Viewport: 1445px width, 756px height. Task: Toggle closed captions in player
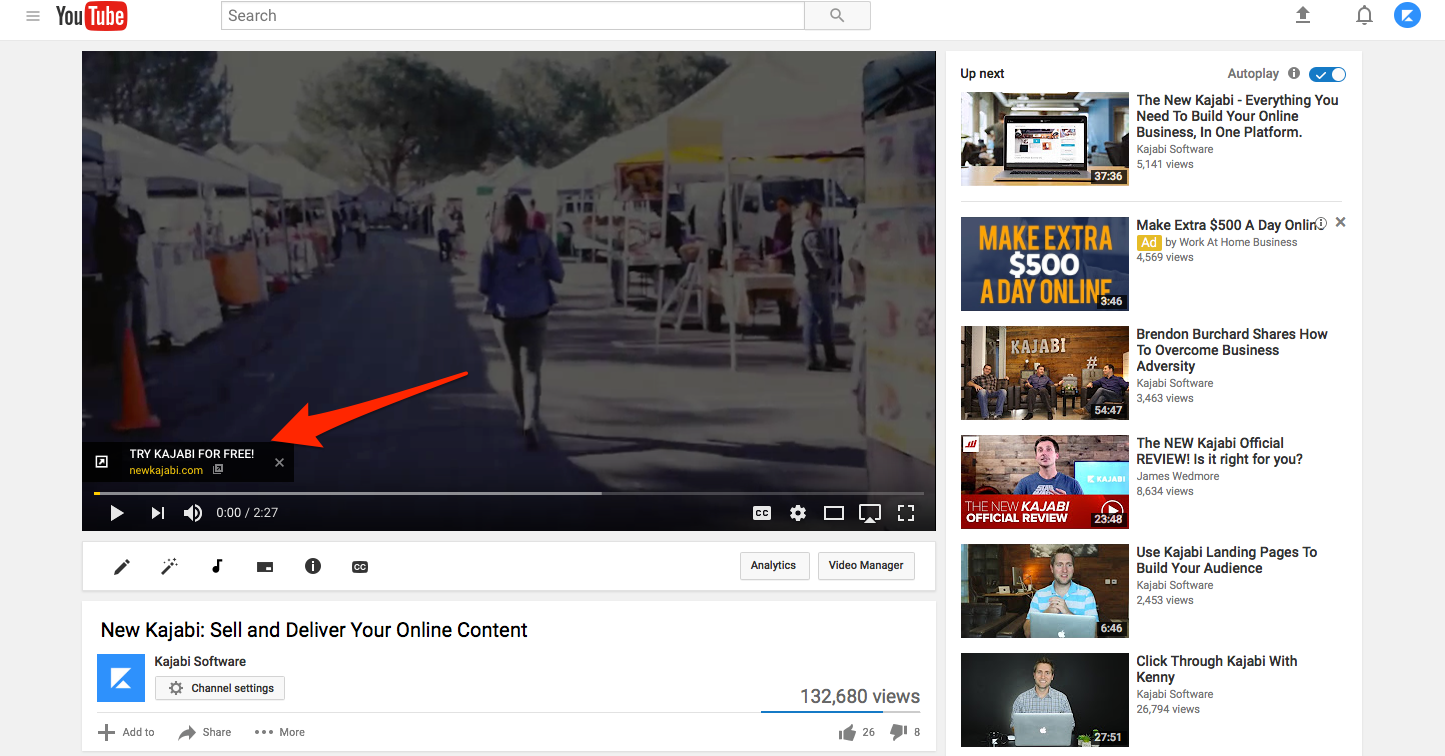click(x=762, y=513)
